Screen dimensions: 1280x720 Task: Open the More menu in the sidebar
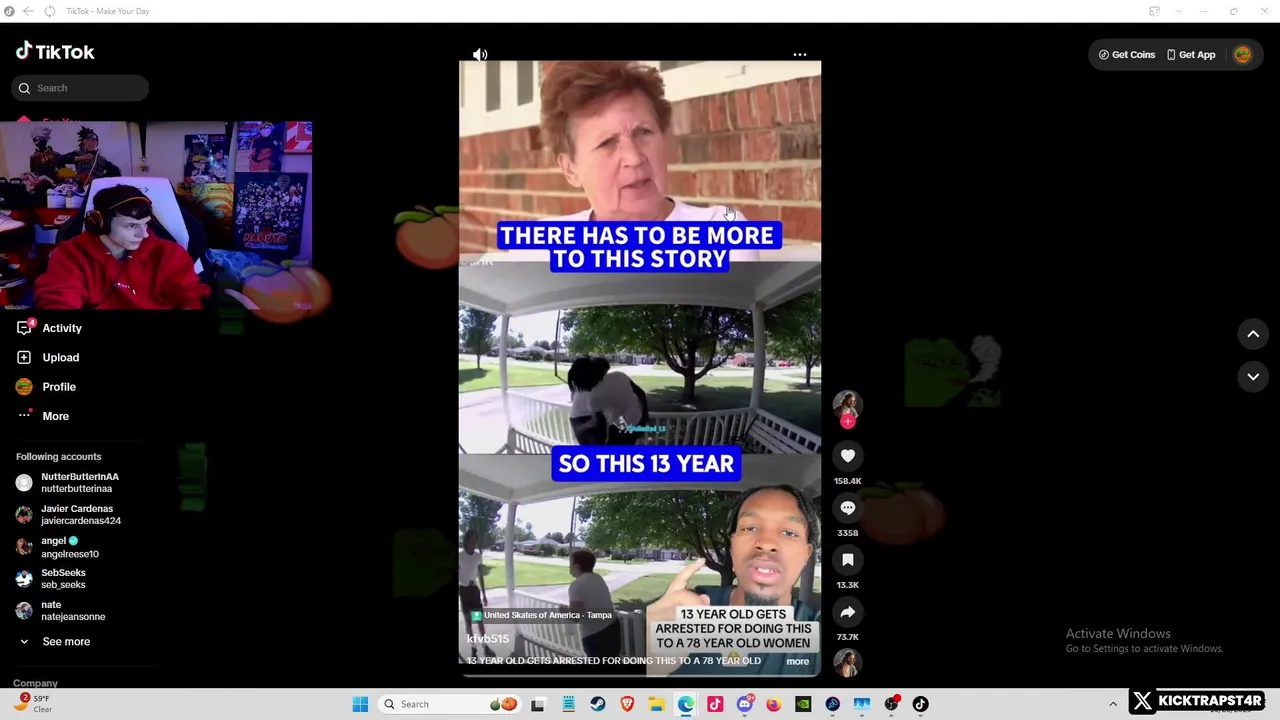click(43, 416)
